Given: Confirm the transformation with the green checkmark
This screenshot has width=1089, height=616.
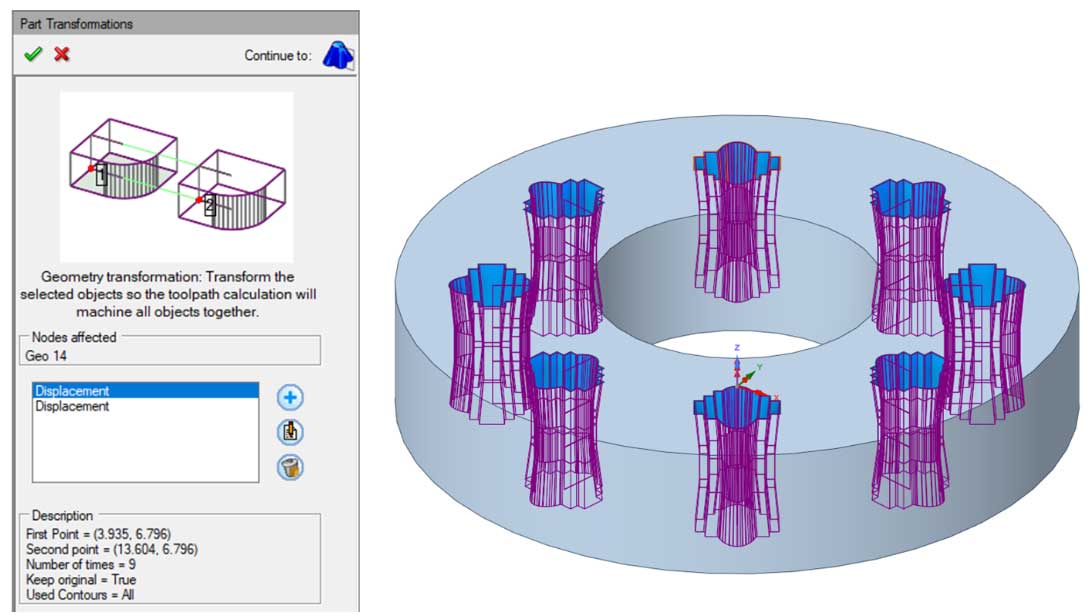Looking at the screenshot, I should click(x=33, y=54).
